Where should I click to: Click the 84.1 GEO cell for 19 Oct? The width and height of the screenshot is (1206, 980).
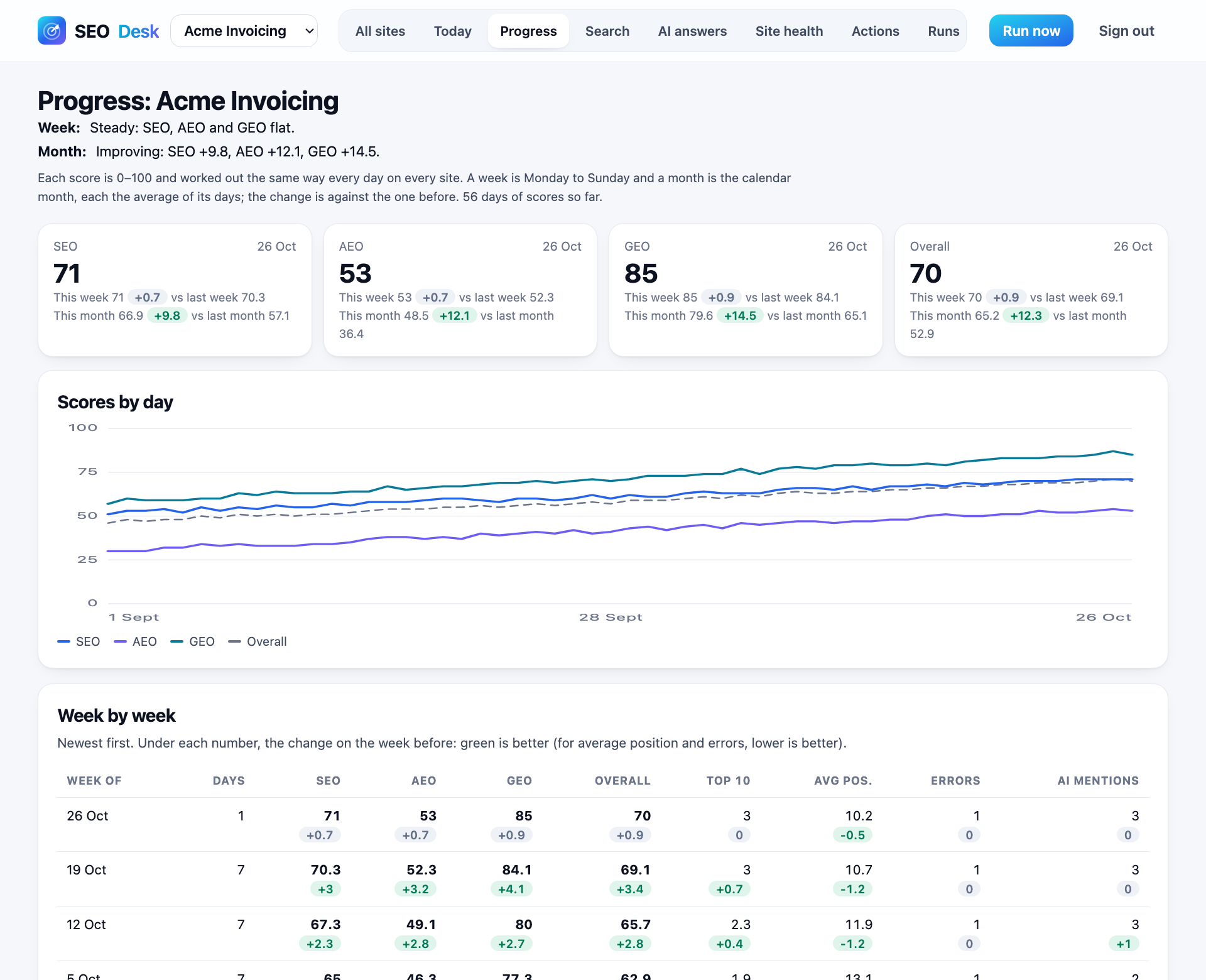point(517,869)
